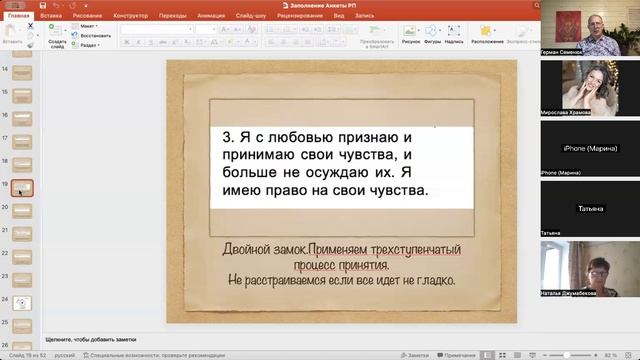
Task: Open the Слайд-шоу tab
Action: click(x=251, y=16)
